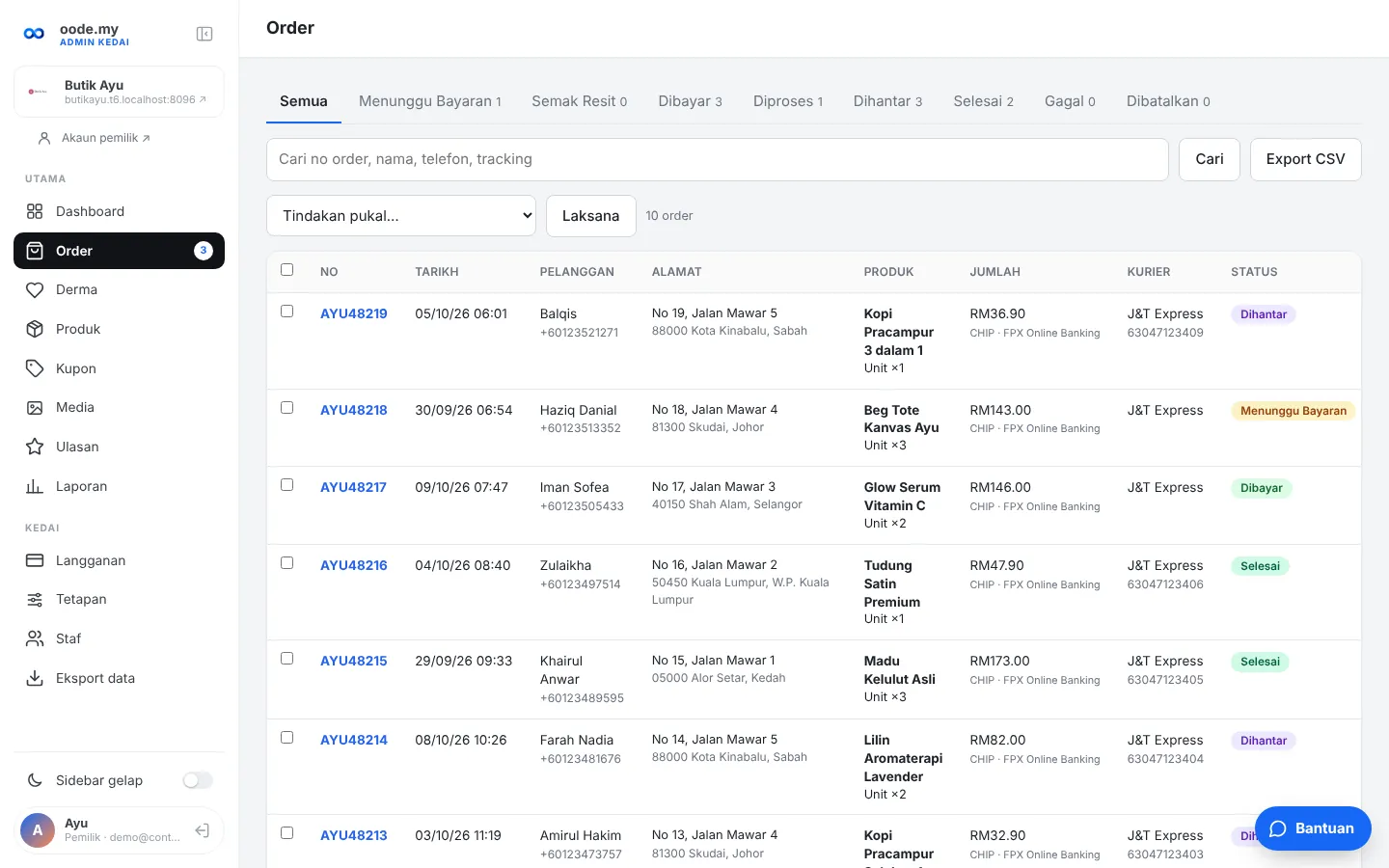Image resolution: width=1389 pixels, height=868 pixels.
Task: Collapse the sidebar panel icon
Action: click(x=204, y=34)
